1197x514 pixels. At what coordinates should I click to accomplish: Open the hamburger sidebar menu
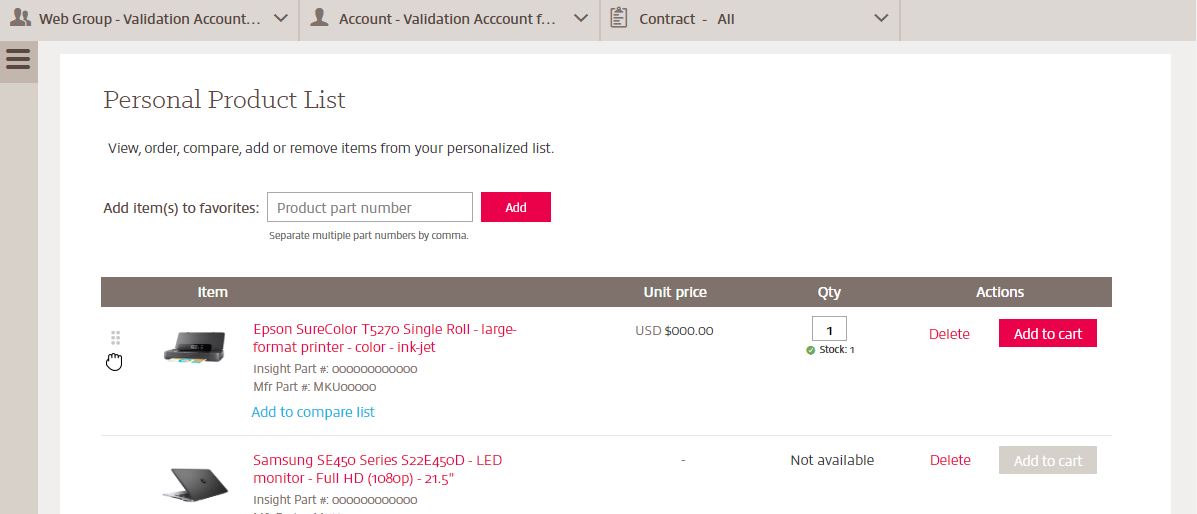coord(18,59)
